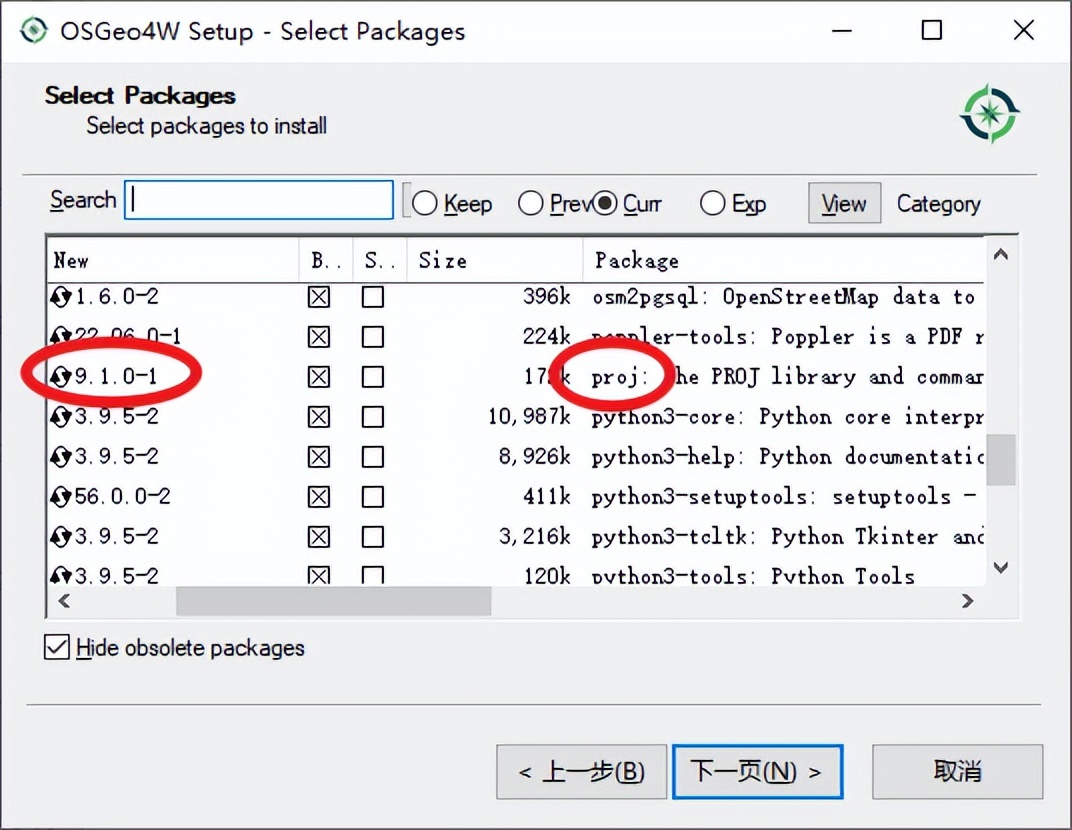The height and width of the screenshot is (830, 1072).
Task: Click the View button
Action: pos(844,203)
